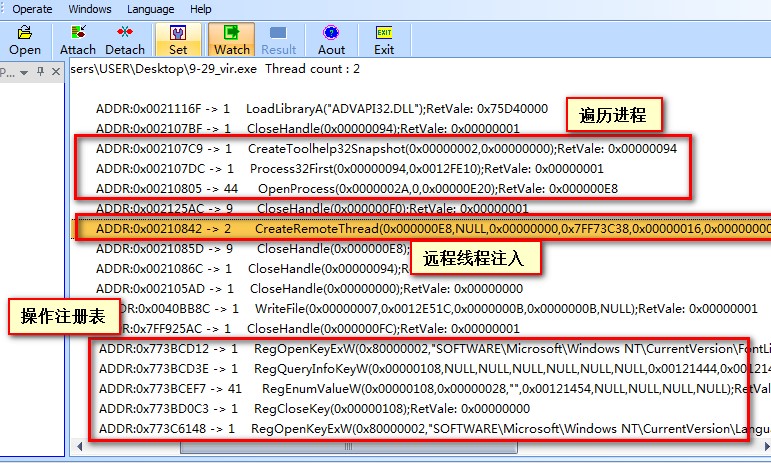Select the CloseHandle row at ADDR:0x0021085D
Viewport: 771px width, 463px height.
(253, 249)
